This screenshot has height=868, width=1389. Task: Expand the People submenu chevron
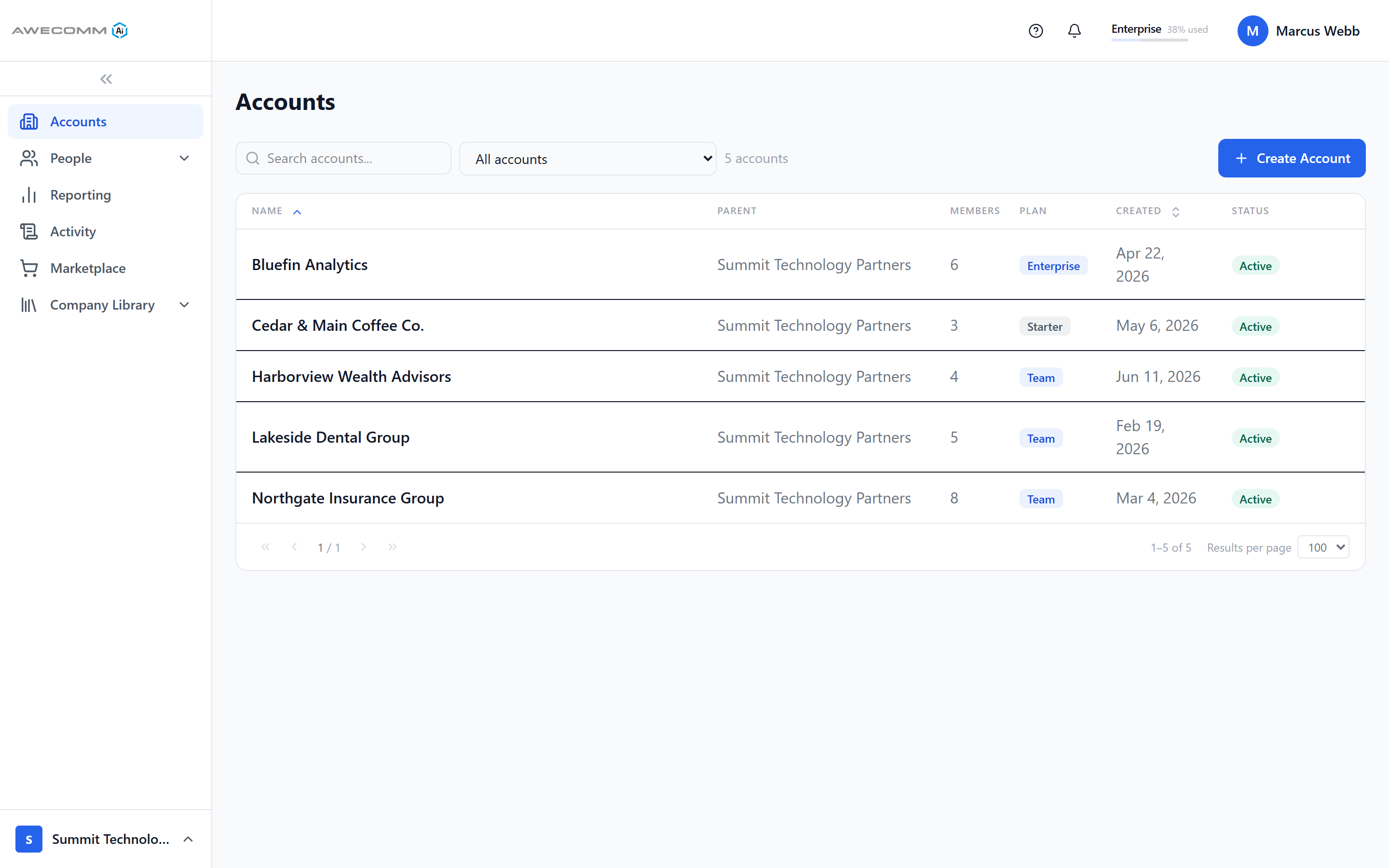(184, 159)
